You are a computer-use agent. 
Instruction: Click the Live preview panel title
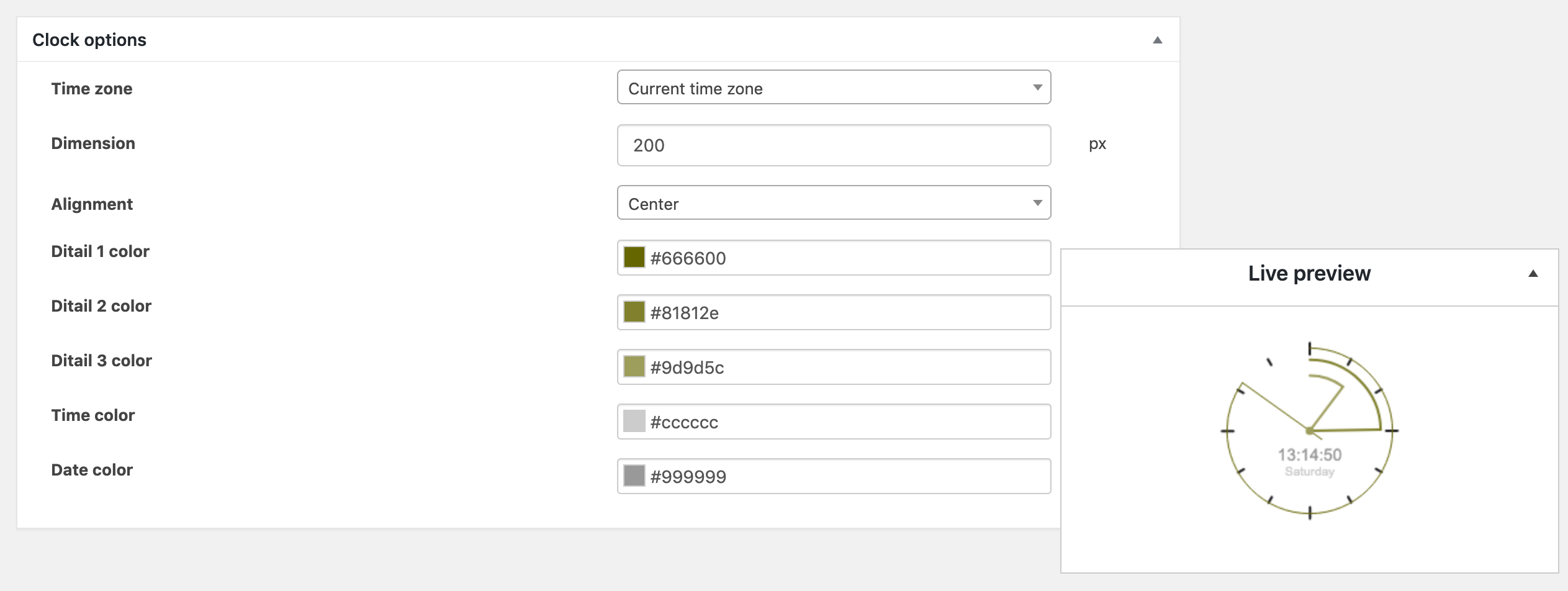(x=1309, y=274)
